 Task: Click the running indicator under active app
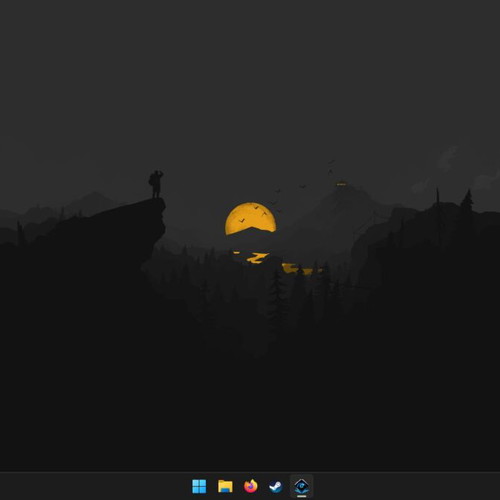click(301, 496)
